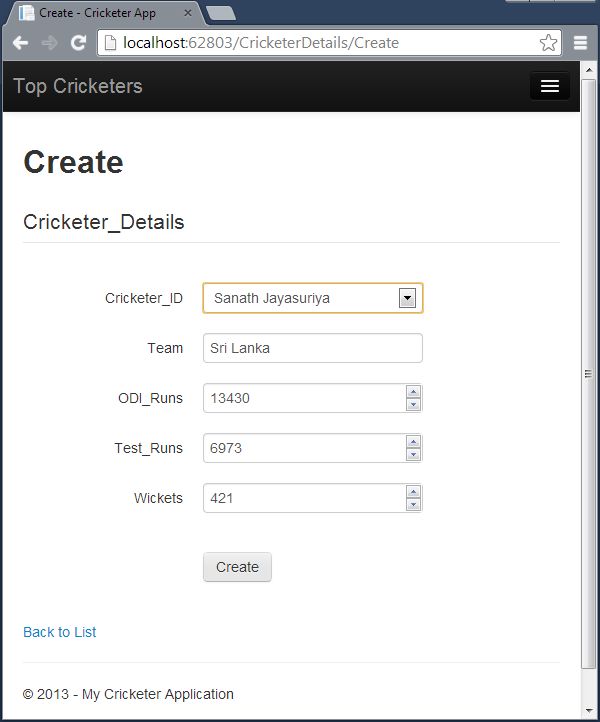Click the Top Cricketers brand link

78,86
